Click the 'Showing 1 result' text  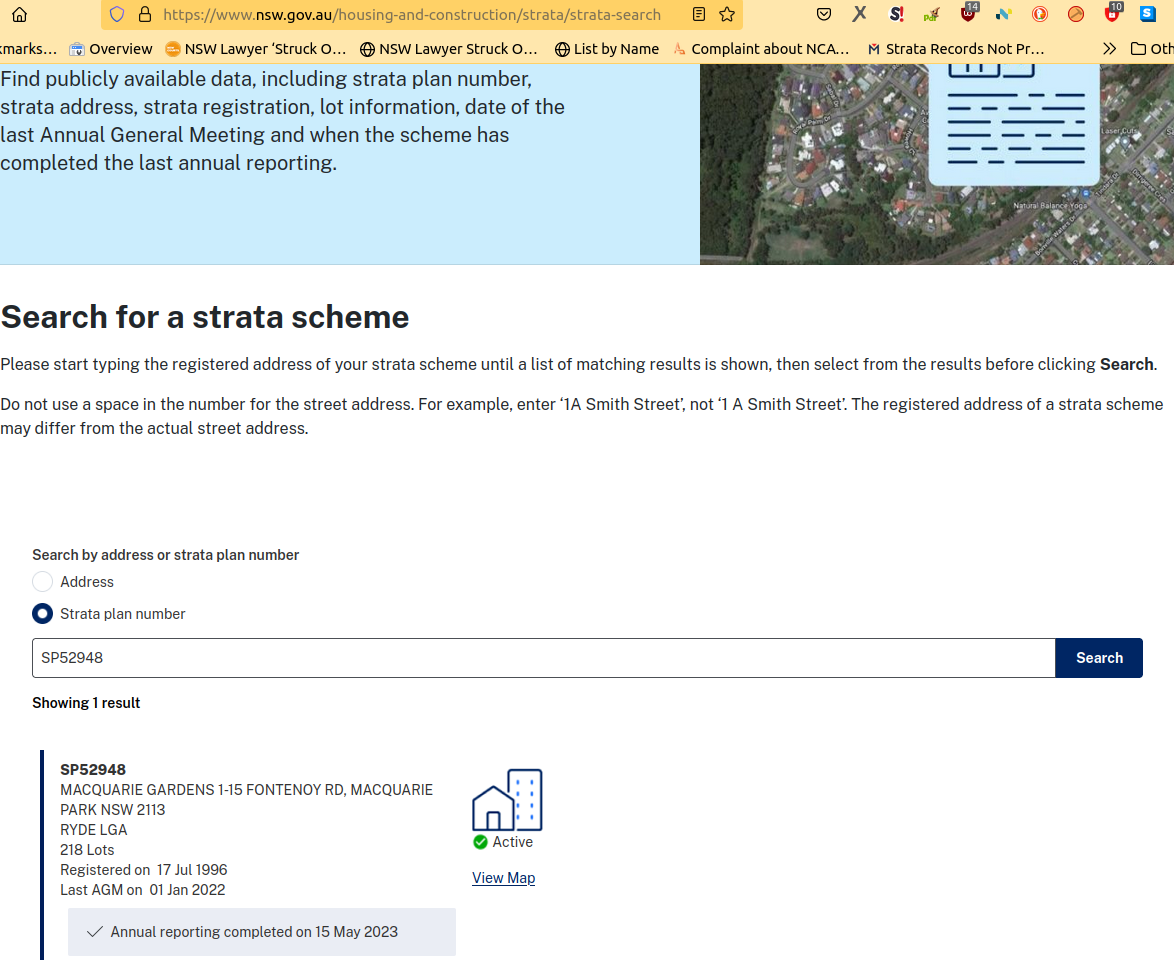[86, 703]
